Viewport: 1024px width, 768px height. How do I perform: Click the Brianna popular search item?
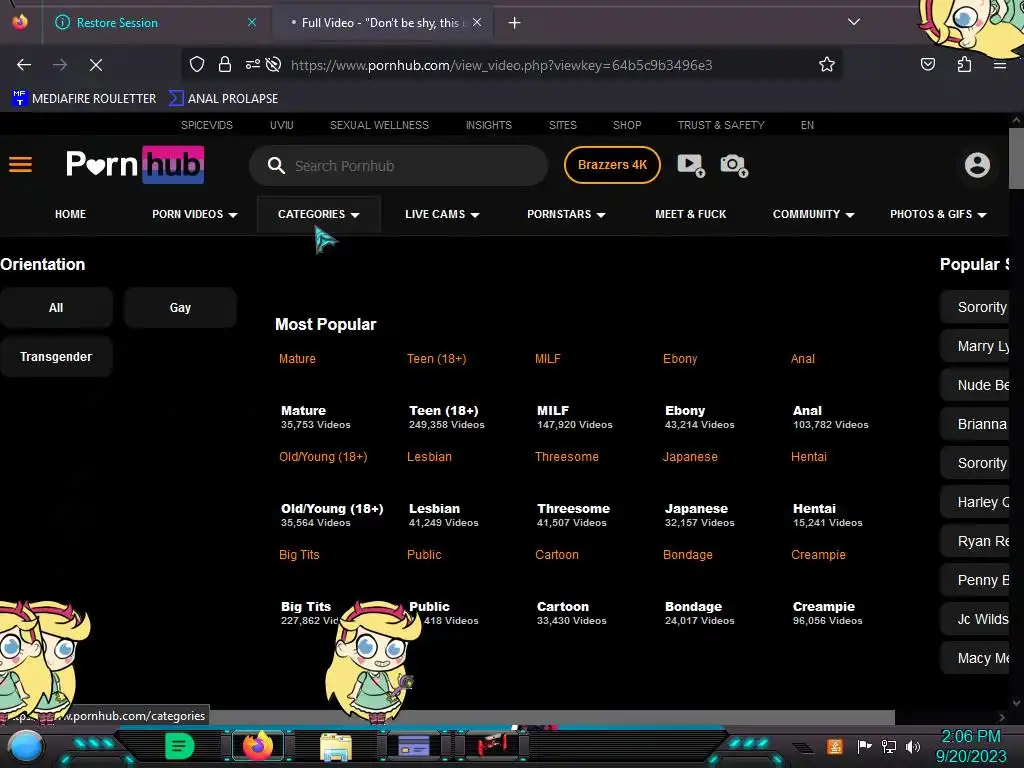(x=975, y=424)
